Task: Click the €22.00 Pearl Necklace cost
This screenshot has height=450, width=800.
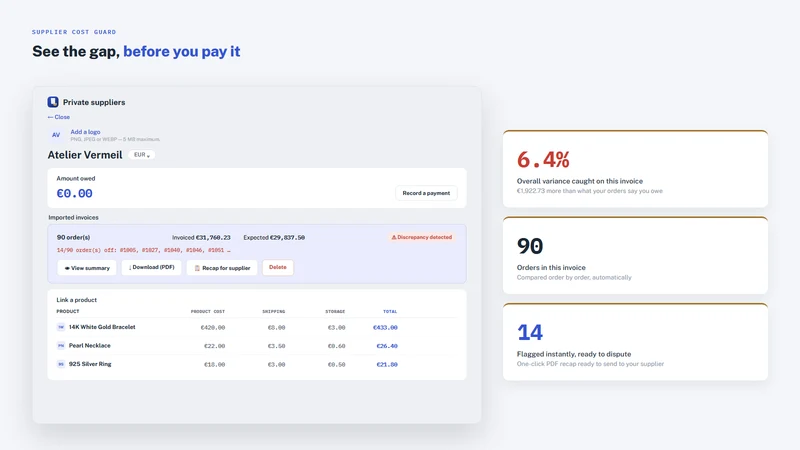Action: [214, 346]
